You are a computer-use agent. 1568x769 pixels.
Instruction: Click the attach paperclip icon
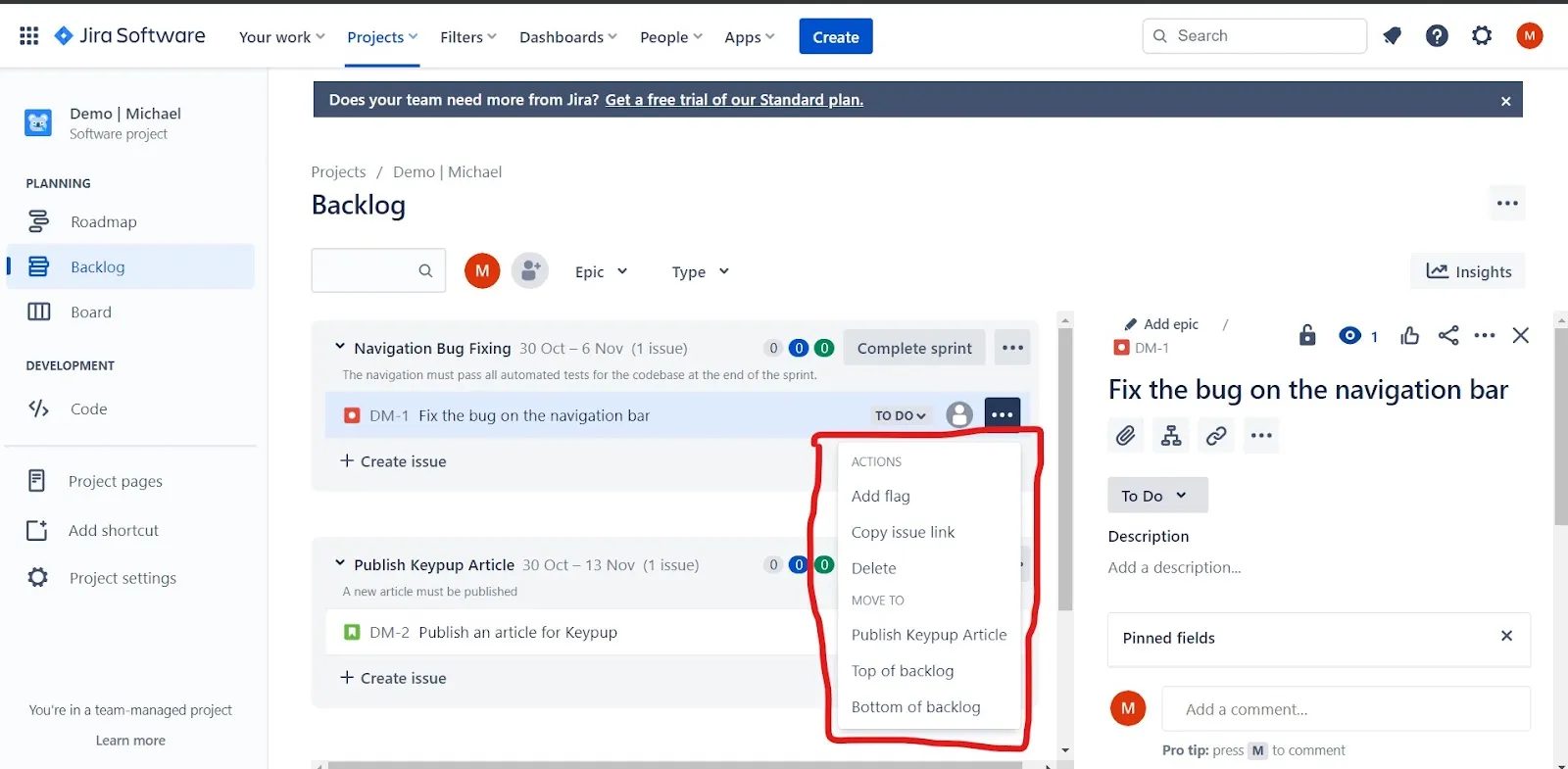(1126, 435)
